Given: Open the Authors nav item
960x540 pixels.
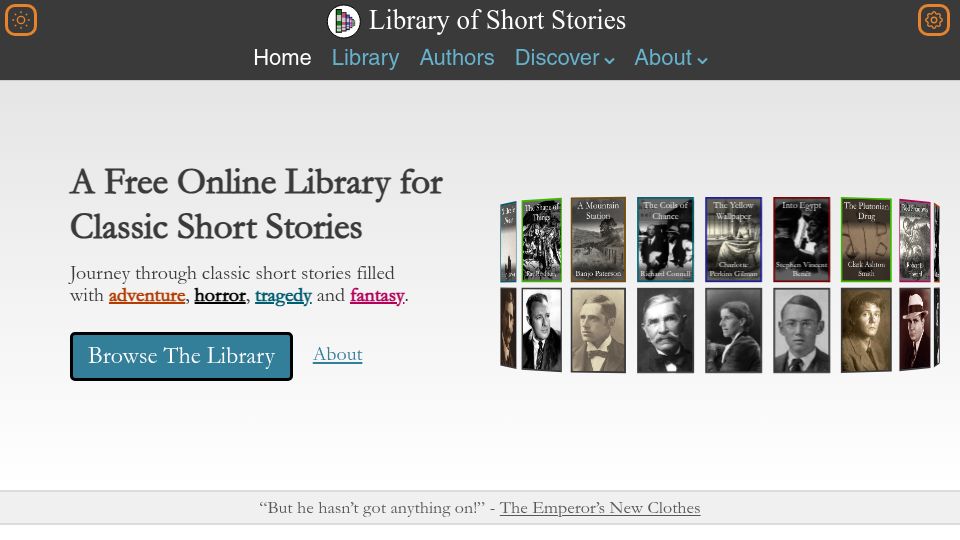Looking at the screenshot, I should click(457, 58).
